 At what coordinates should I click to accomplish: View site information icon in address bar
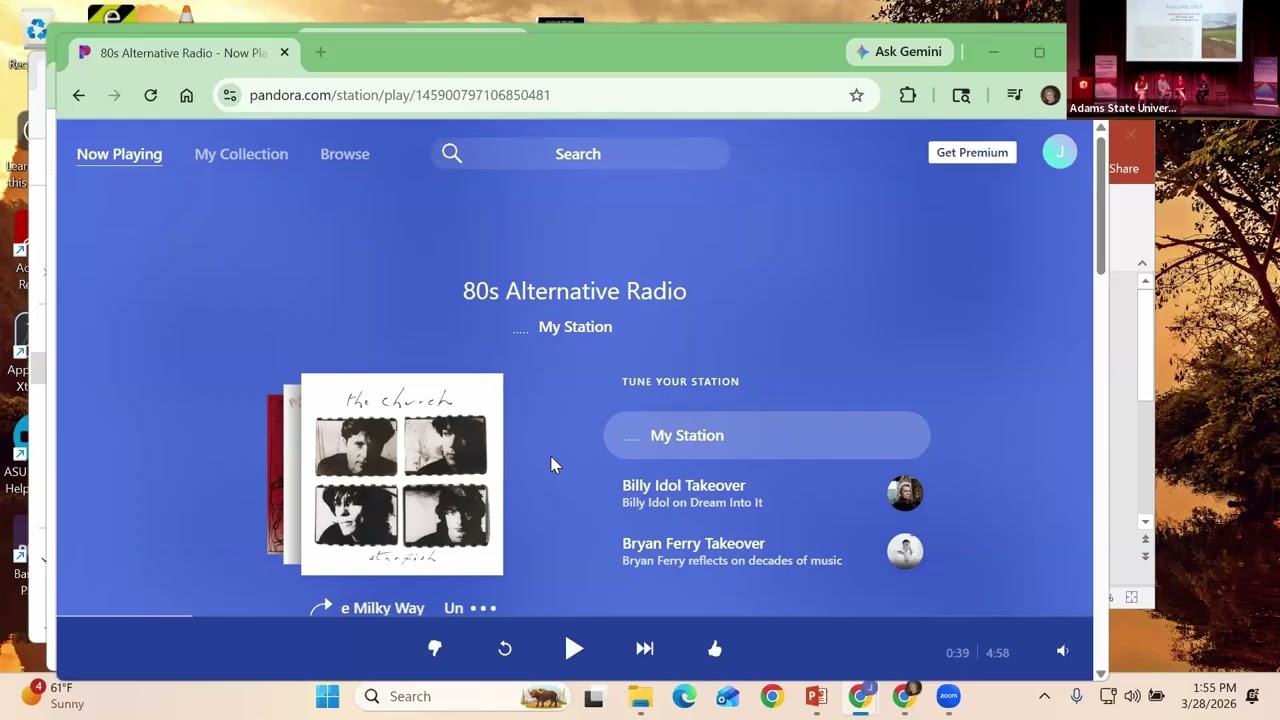(230, 95)
